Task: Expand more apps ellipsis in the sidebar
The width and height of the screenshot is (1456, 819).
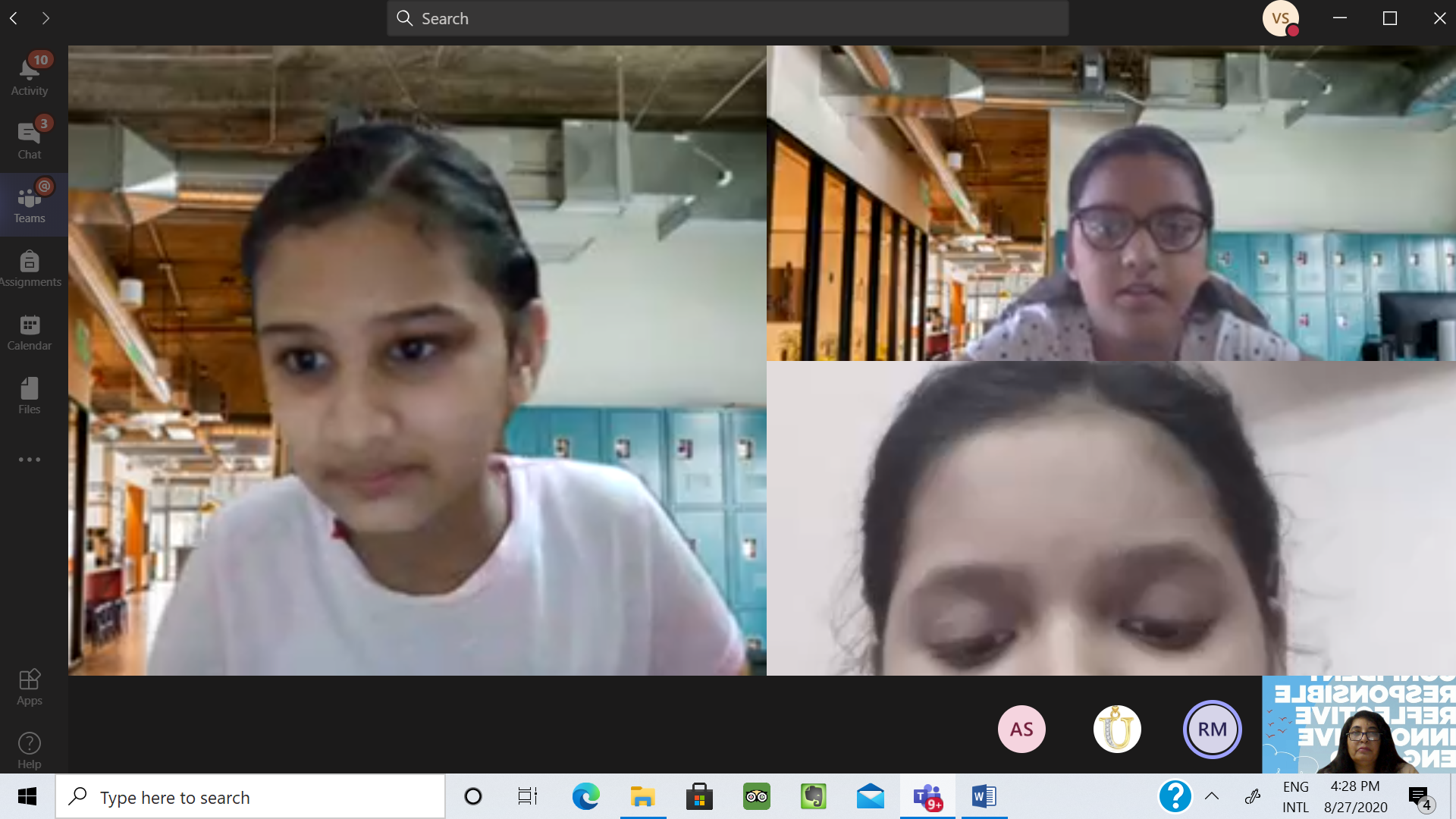Action: [30, 460]
